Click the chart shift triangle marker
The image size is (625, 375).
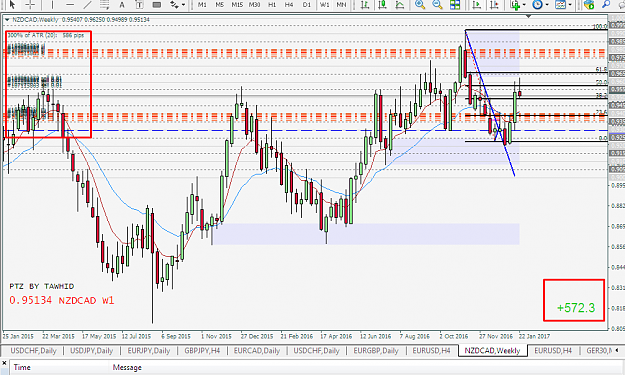point(529,17)
